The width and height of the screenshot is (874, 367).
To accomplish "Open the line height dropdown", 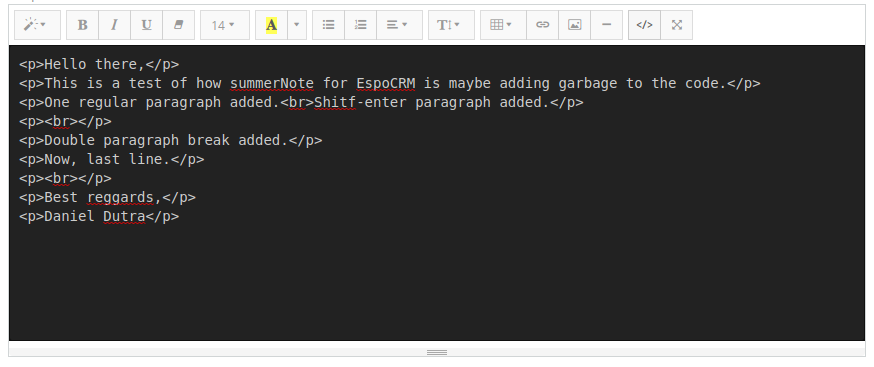I will coord(451,25).
